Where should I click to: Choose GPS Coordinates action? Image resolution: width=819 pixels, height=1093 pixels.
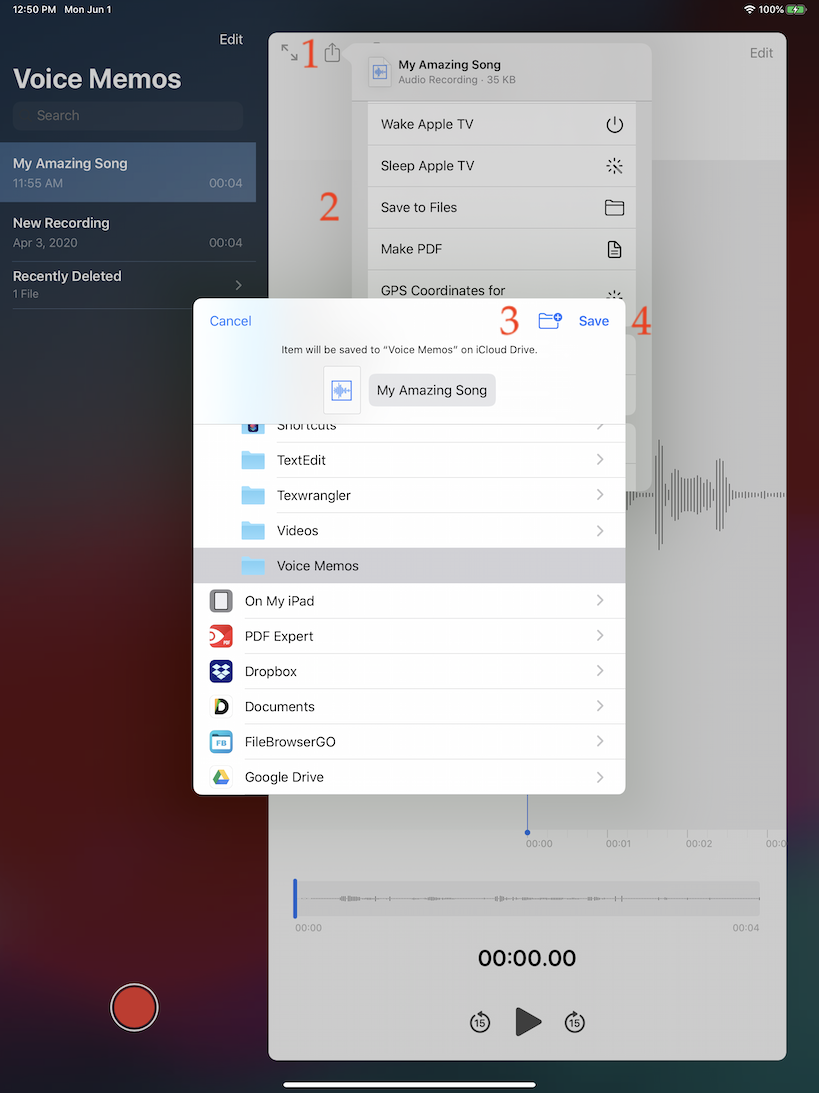click(502, 286)
